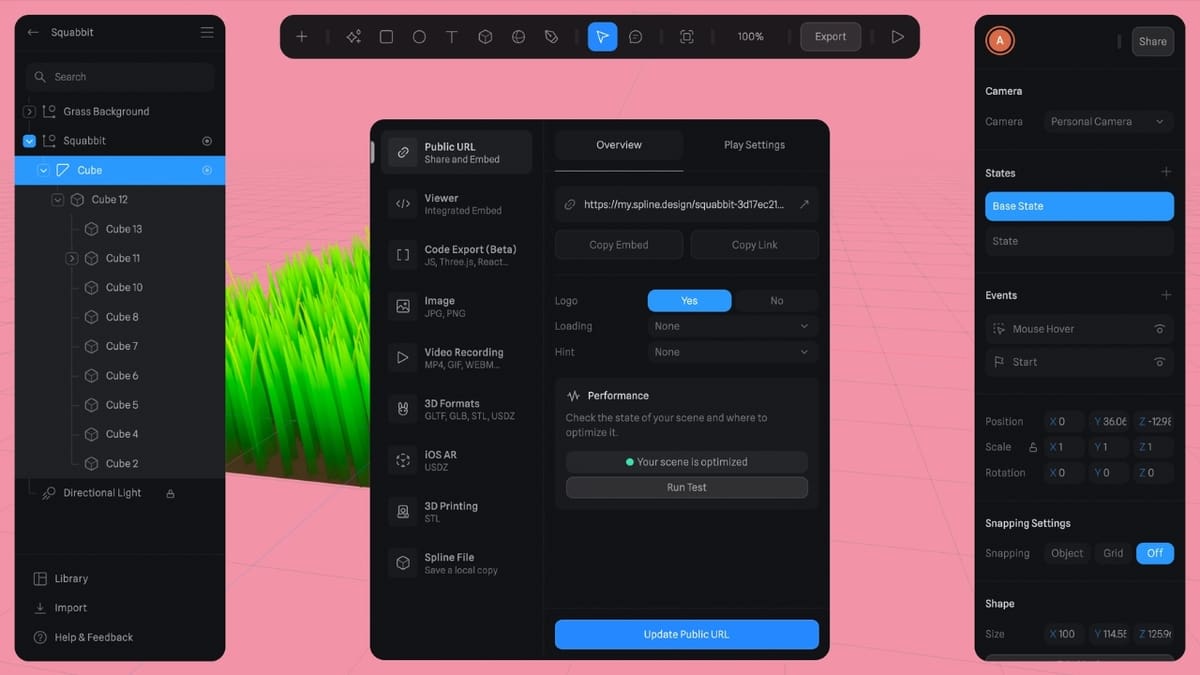The width and height of the screenshot is (1200, 675).
Task: Open the Hint dropdown
Action: tap(732, 352)
